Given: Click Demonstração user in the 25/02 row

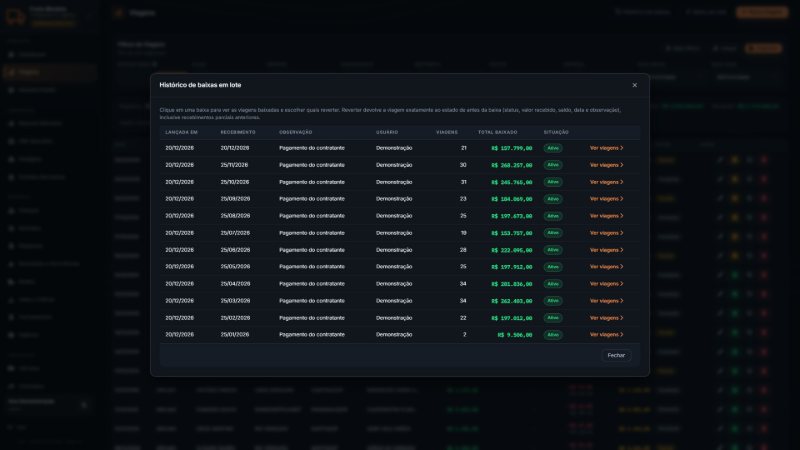Looking at the screenshot, I should click(394, 318).
